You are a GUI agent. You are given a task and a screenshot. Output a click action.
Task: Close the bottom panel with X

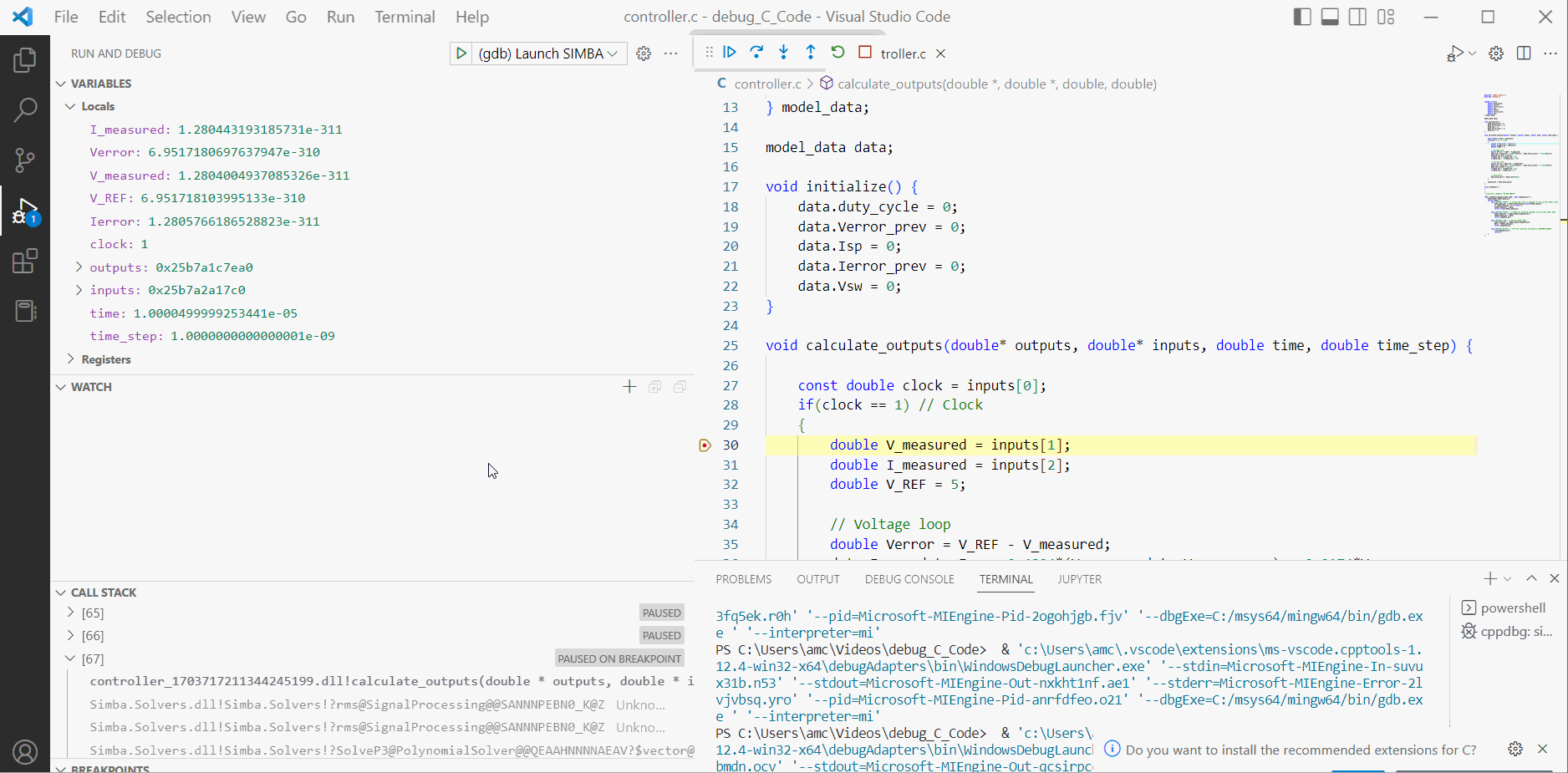point(1555,578)
